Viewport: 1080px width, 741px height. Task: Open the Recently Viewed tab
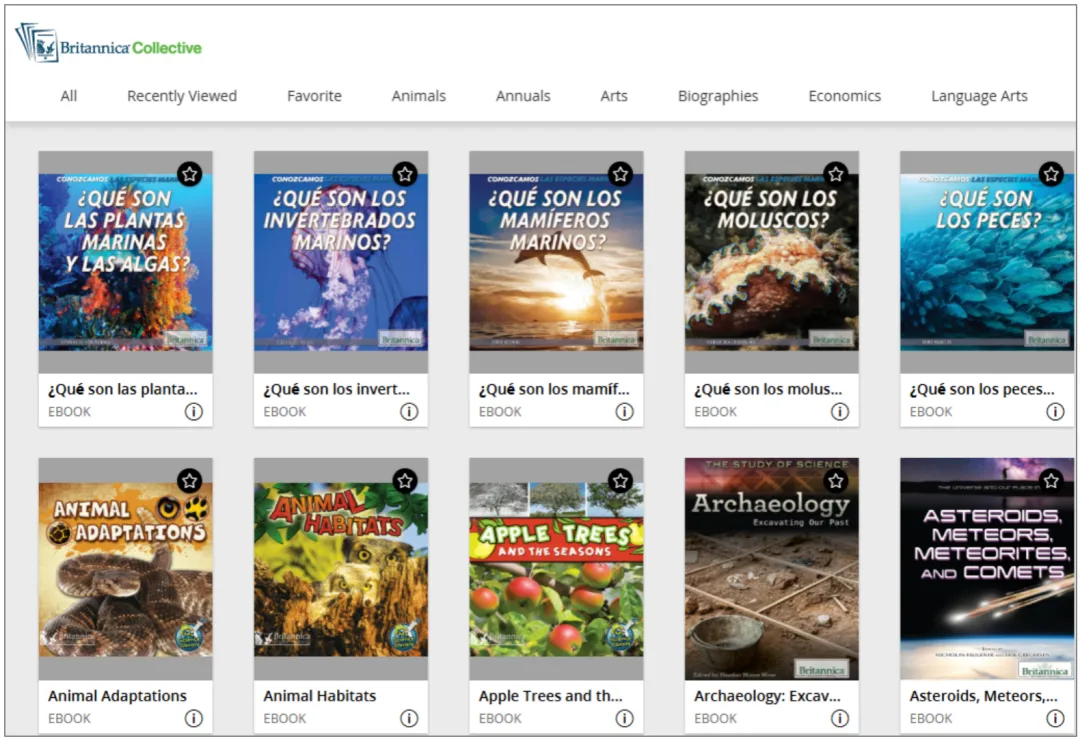[182, 96]
